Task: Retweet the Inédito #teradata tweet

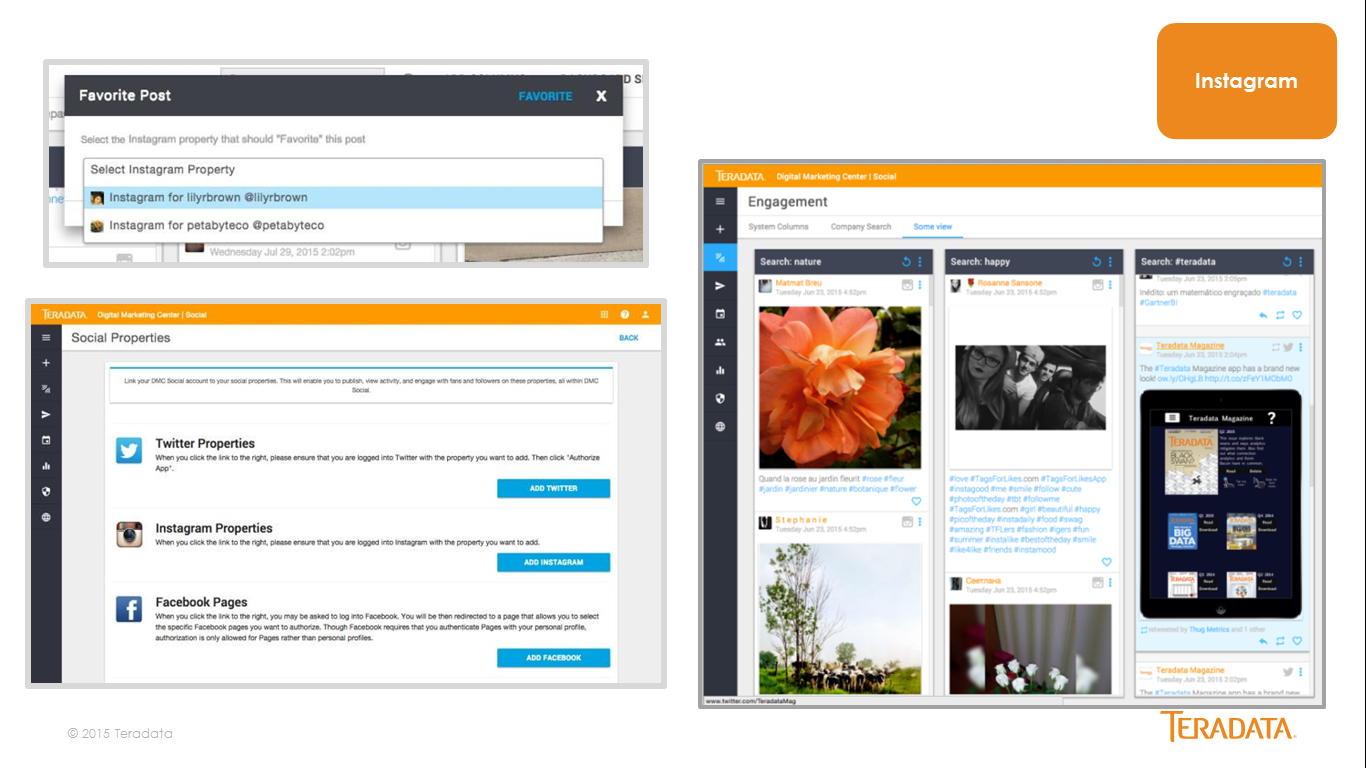Action: tap(1280, 315)
